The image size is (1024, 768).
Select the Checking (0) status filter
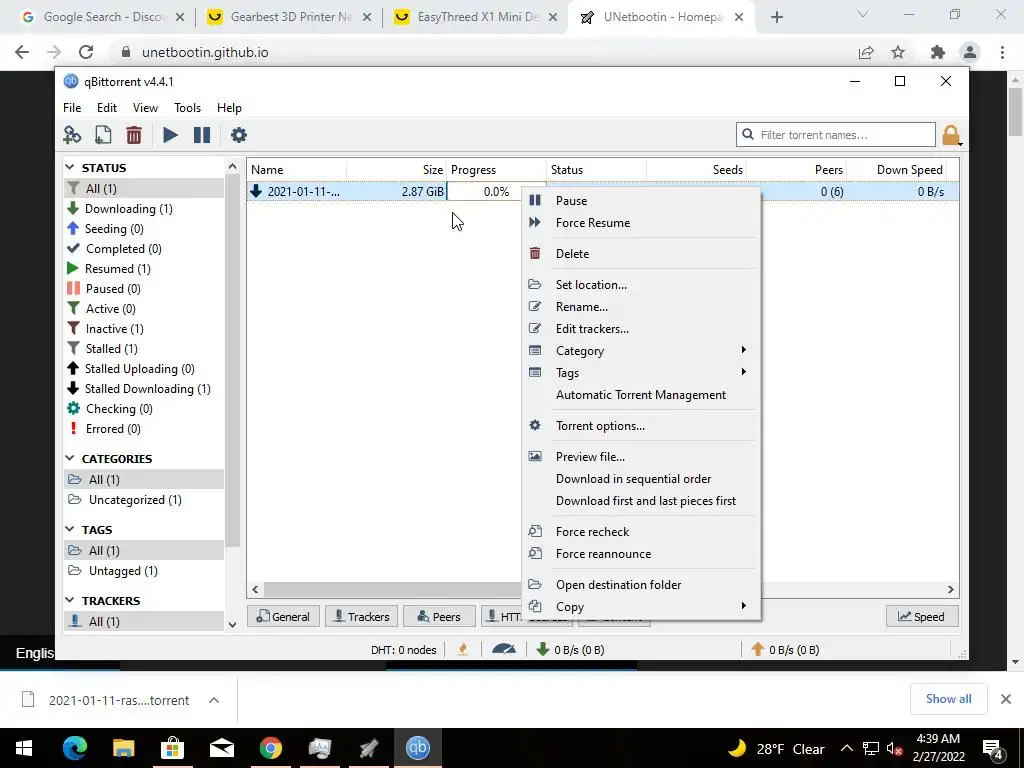click(119, 409)
